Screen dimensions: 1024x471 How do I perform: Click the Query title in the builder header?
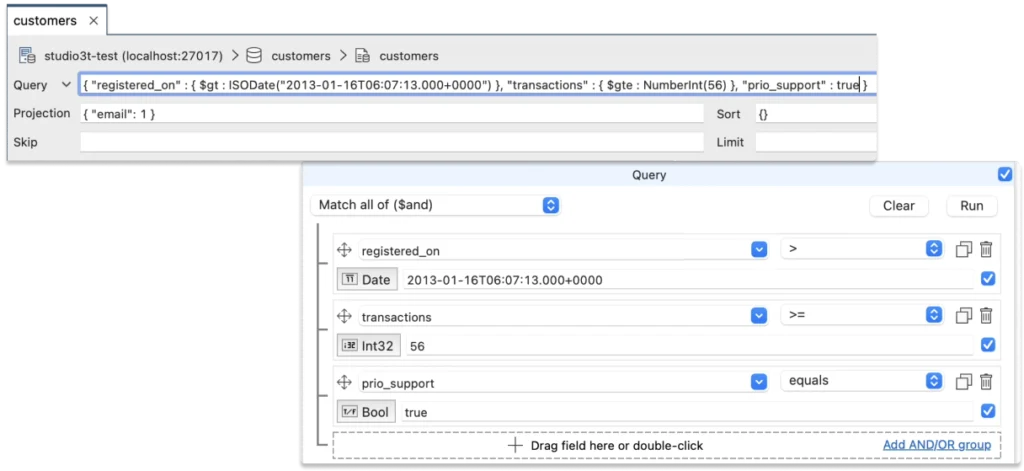(x=649, y=174)
